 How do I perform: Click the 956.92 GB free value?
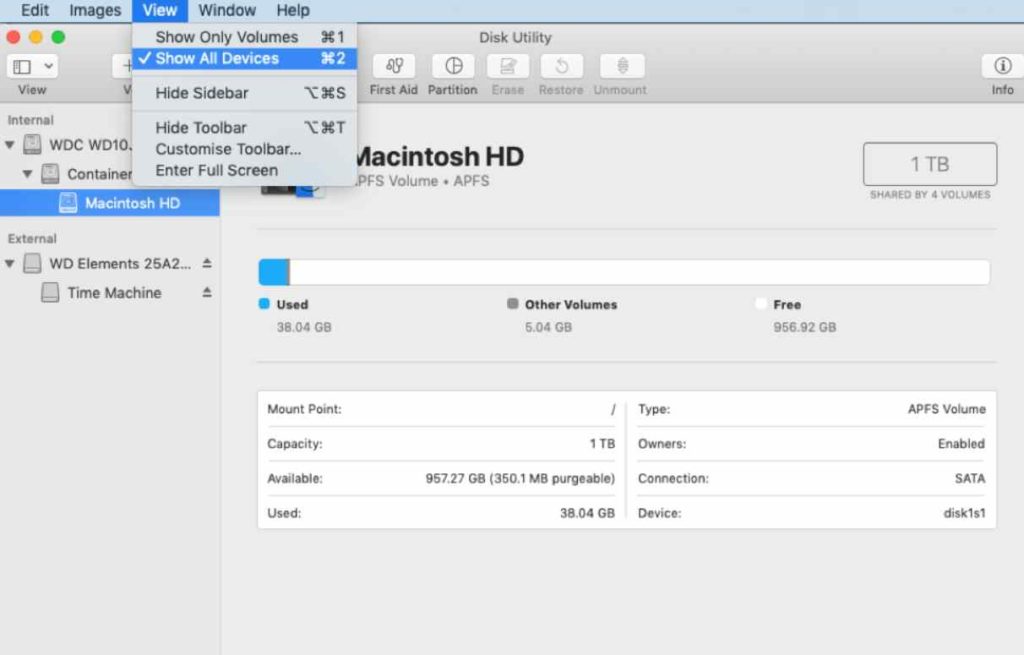805,327
